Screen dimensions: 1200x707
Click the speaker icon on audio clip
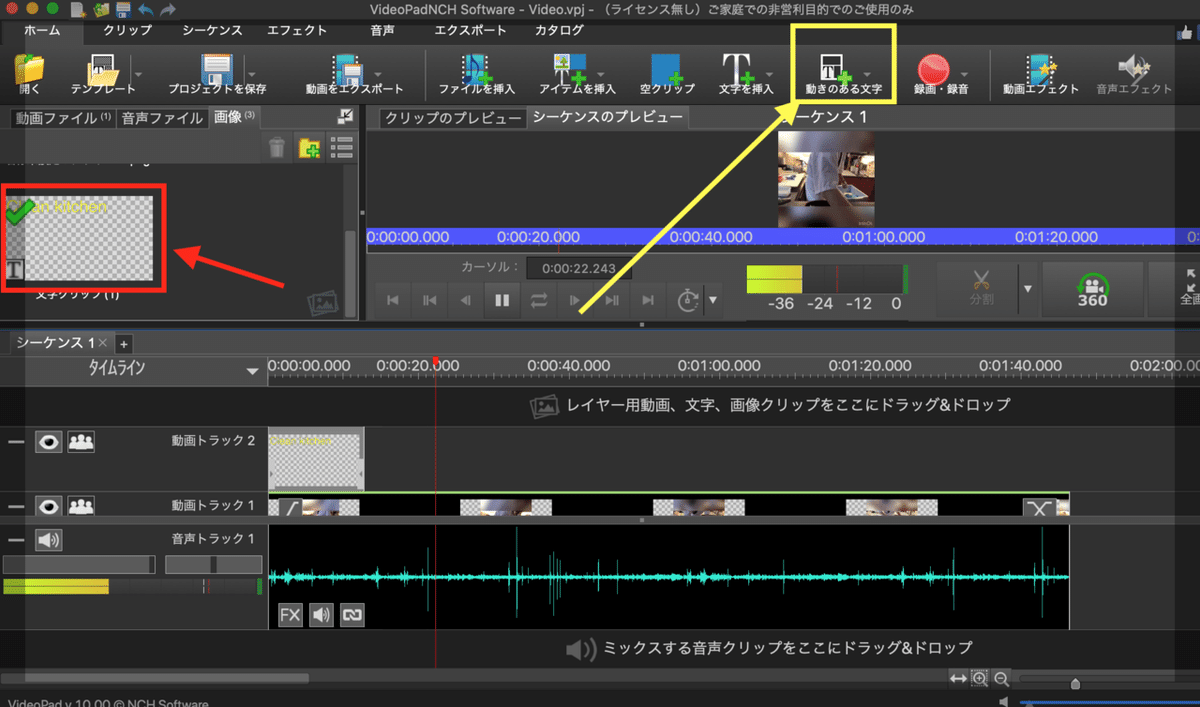click(x=321, y=614)
